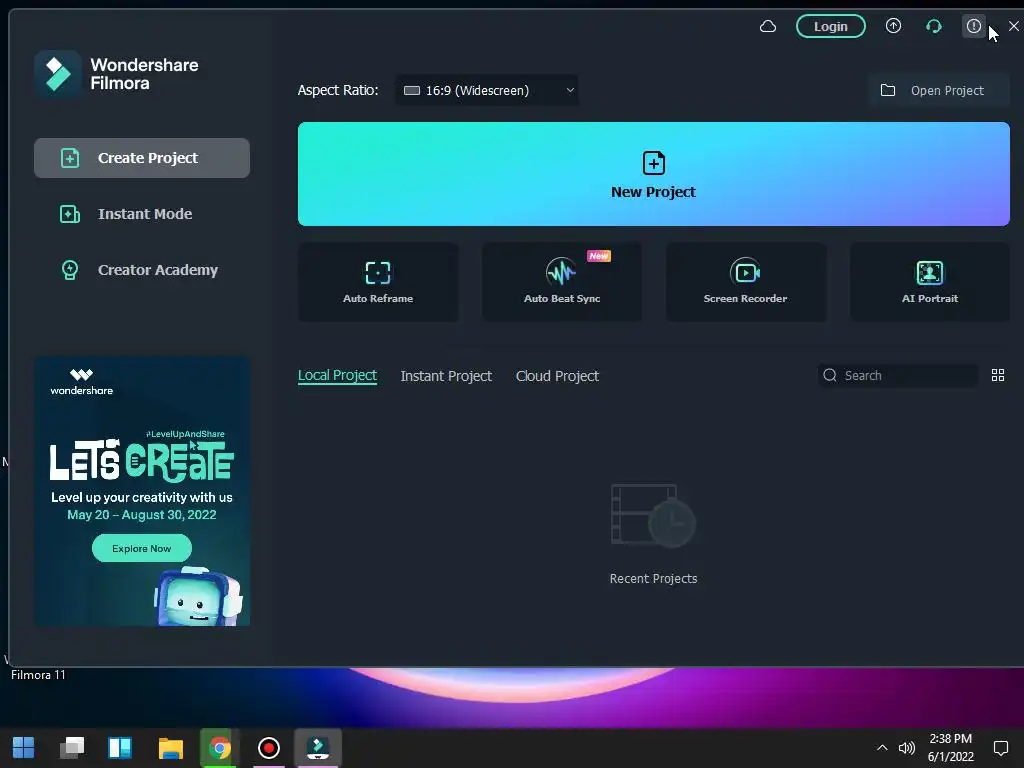Open the notification center icon
The width and height of the screenshot is (1024, 768).
tap(1000, 748)
